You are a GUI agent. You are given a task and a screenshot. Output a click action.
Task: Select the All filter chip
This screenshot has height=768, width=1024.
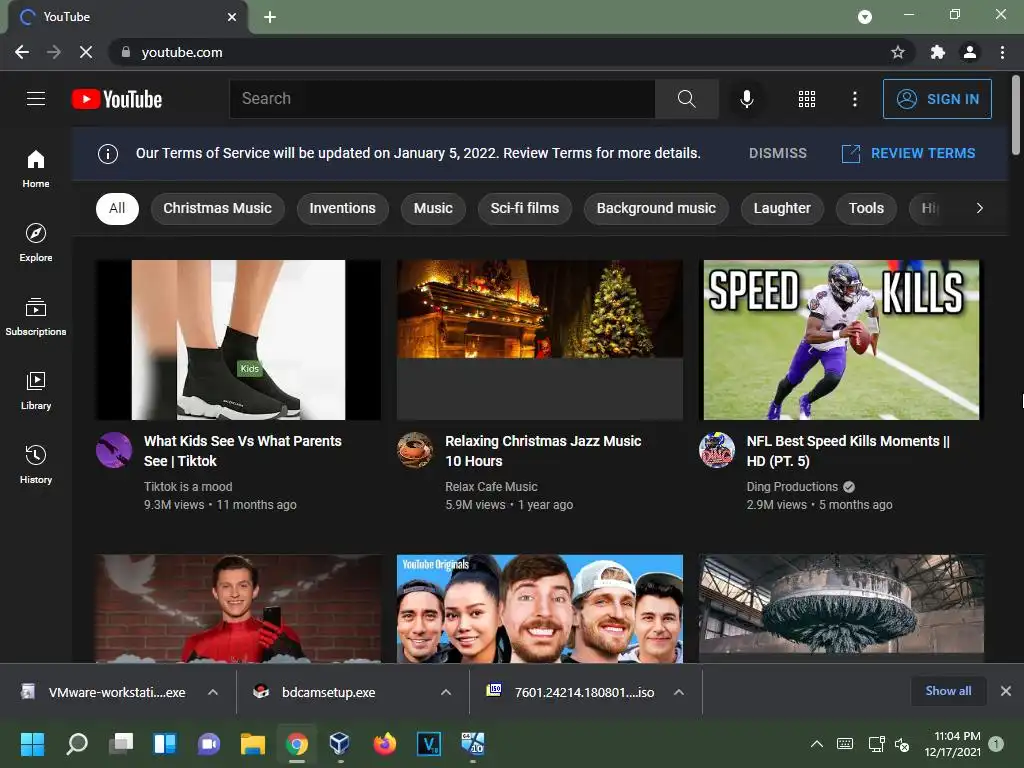point(117,208)
